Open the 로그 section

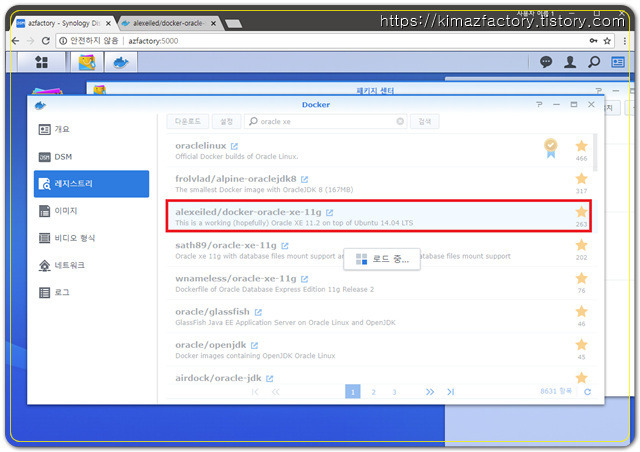91,292
